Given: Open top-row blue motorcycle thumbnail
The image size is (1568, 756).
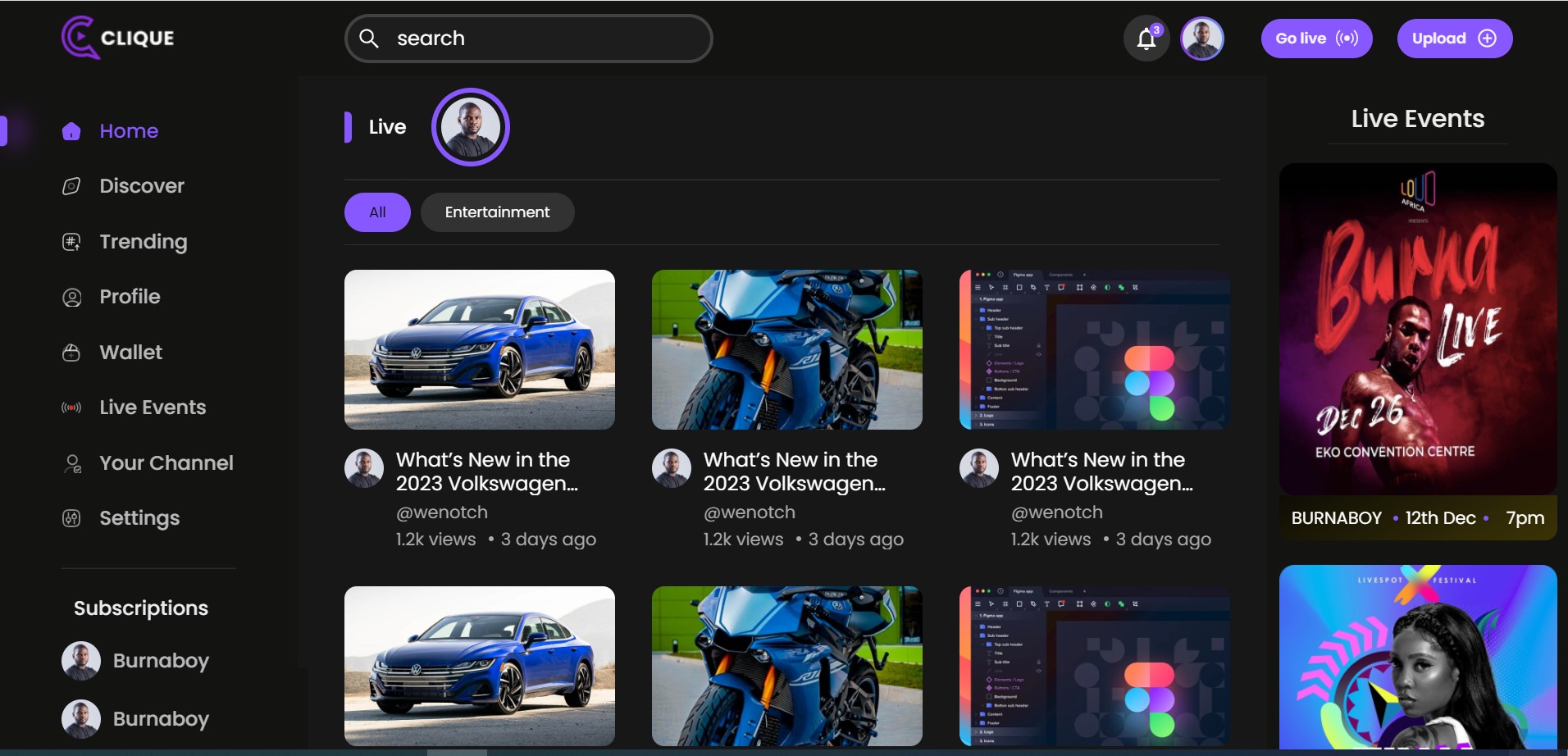Looking at the screenshot, I should pos(787,349).
